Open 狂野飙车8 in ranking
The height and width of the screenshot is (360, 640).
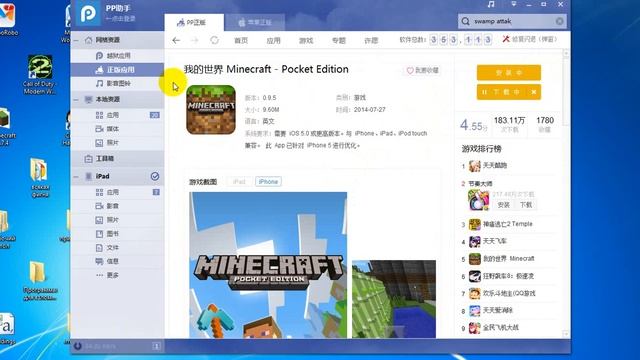pos(508,276)
